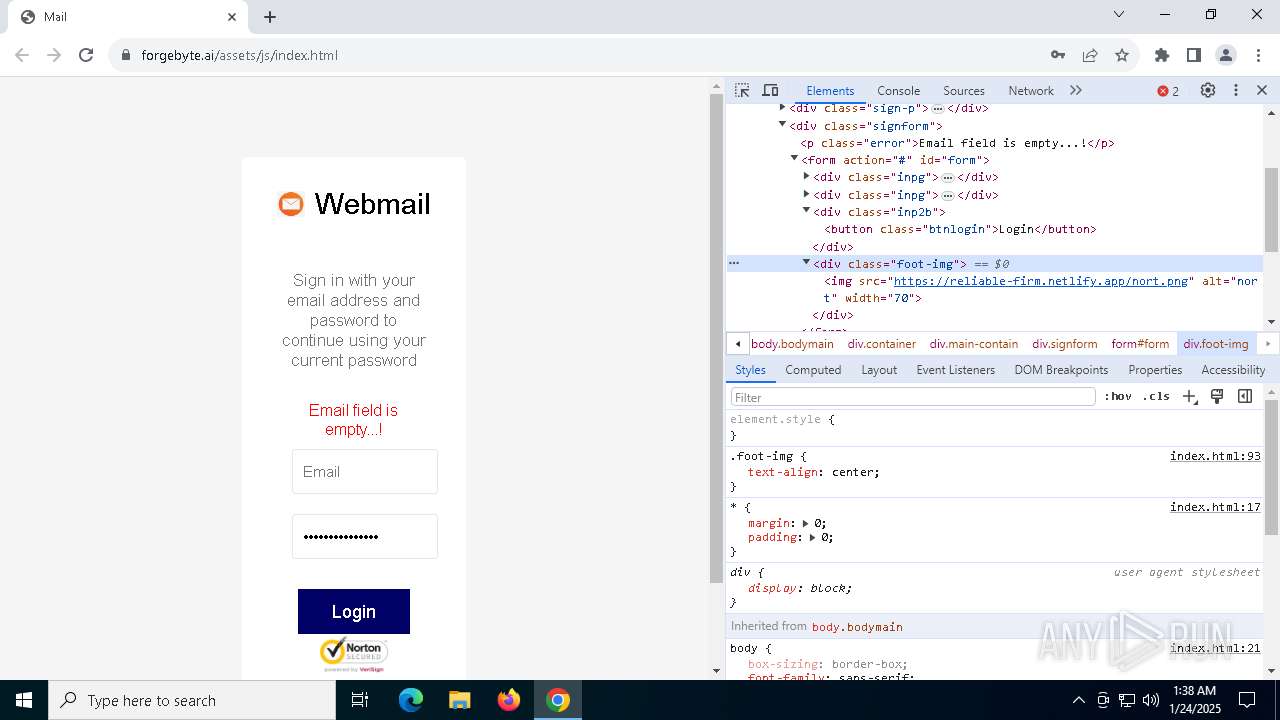Toggle the Chrome side panel
The image size is (1280, 720).
(1194, 55)
